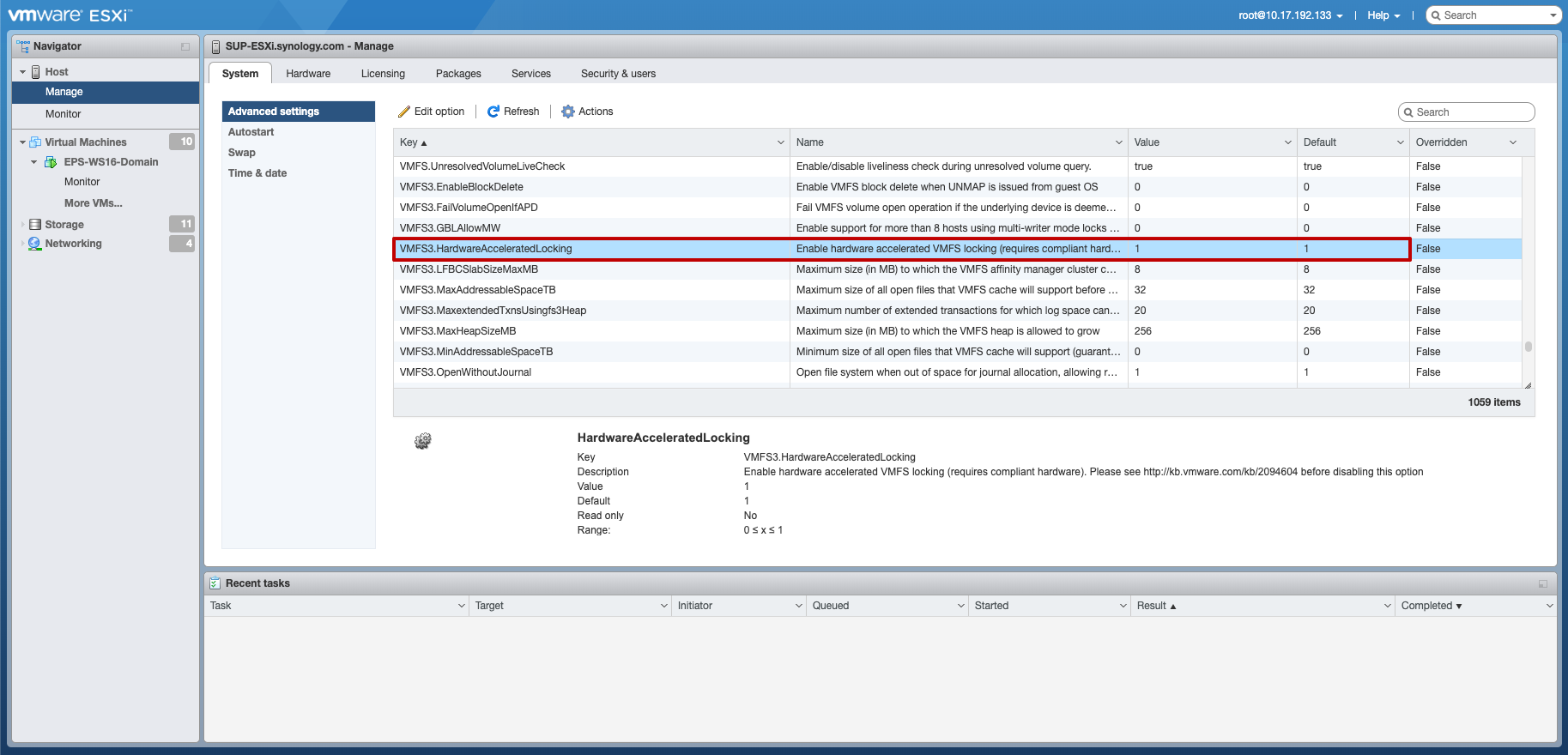Image resolution: width=1568 pixels, height=755 pixels.
Task: Switch to the System tab
Action: [x=240, y=74]
